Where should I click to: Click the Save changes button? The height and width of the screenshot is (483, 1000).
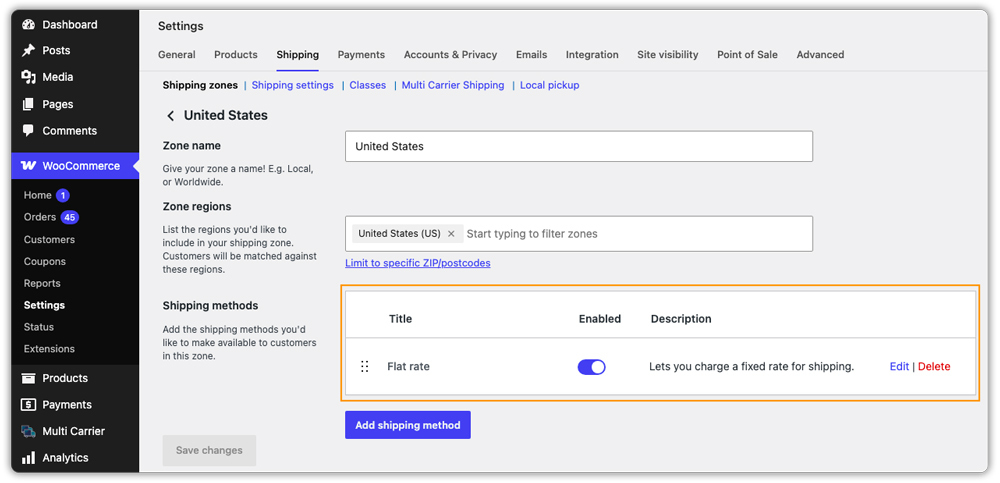coord(209,450)
